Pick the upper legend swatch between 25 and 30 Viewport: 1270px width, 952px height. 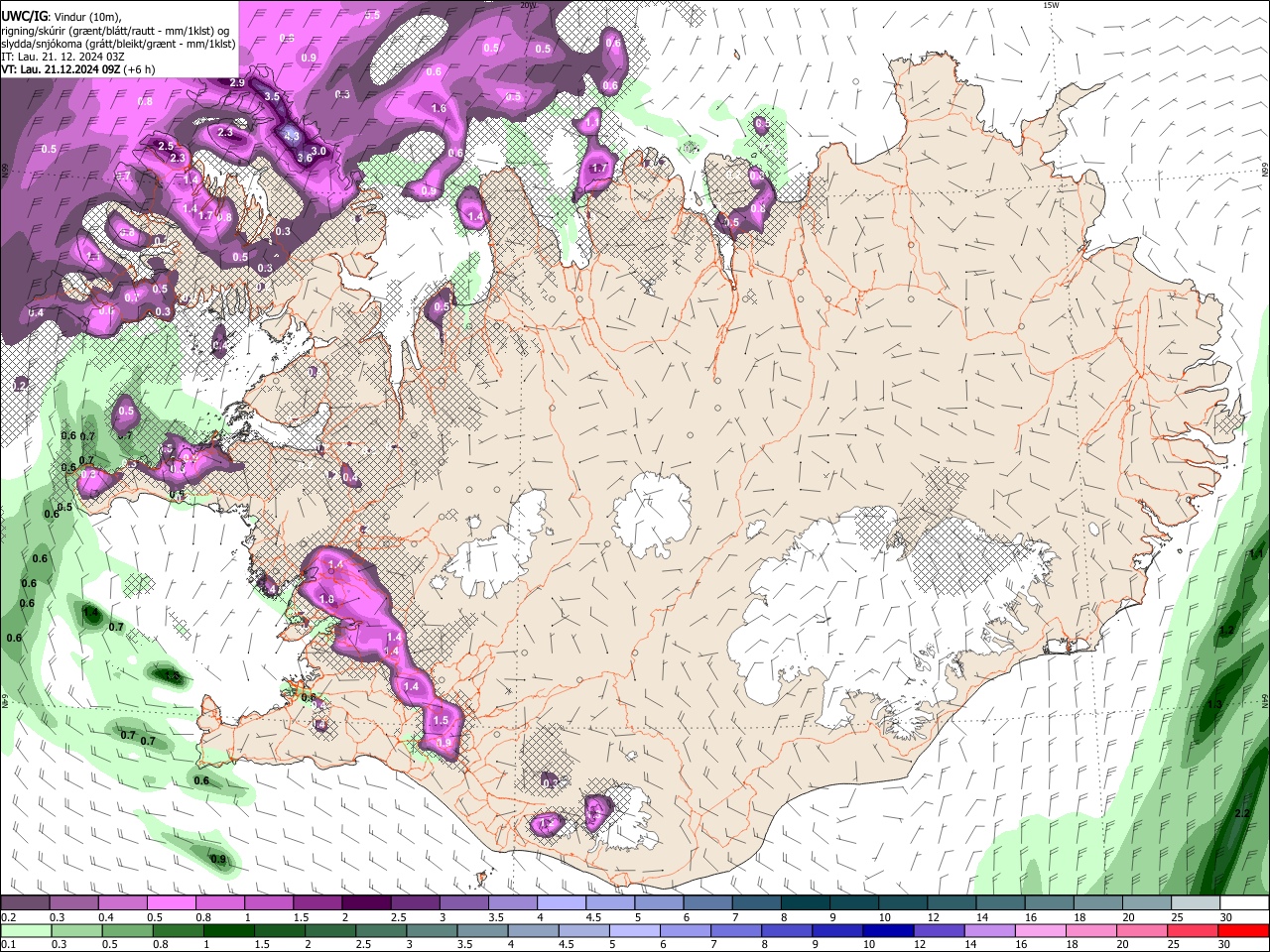pos(1195,902)
